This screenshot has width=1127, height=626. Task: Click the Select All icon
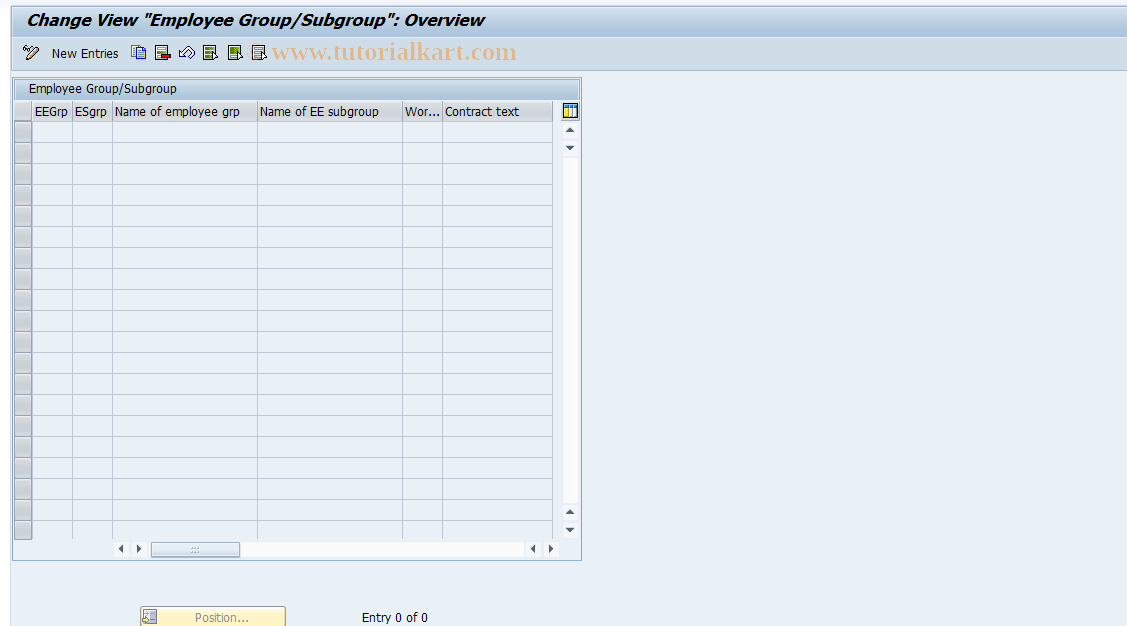(211, 52)
